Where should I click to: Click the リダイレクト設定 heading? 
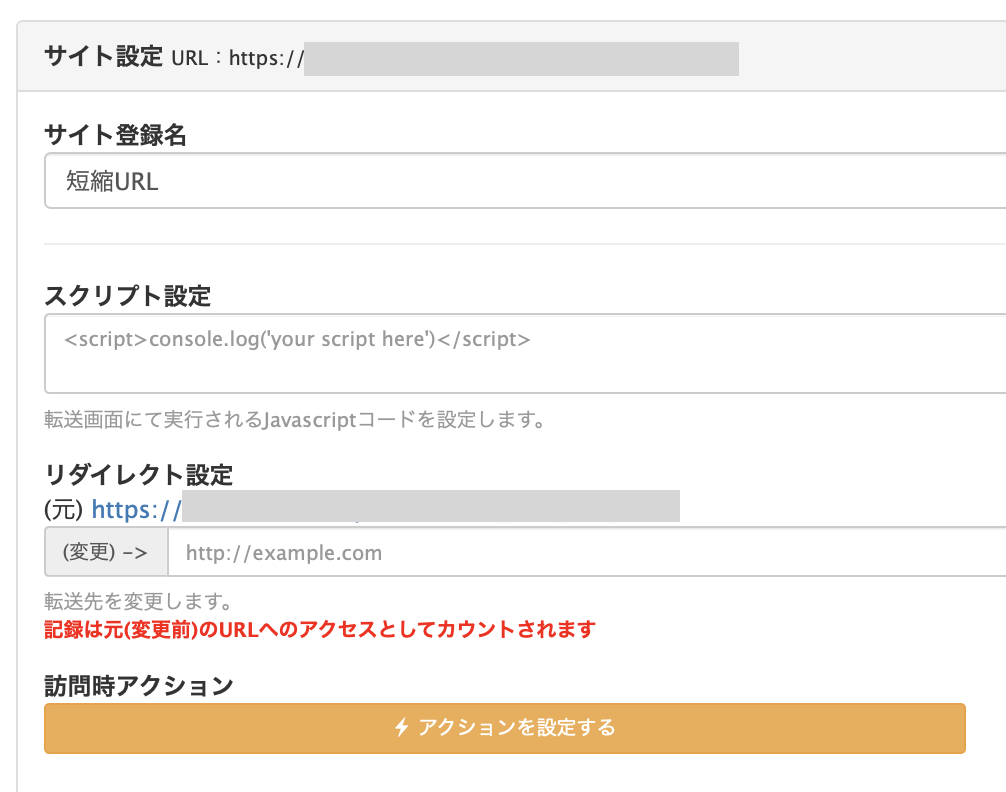[x=139, y=475]
